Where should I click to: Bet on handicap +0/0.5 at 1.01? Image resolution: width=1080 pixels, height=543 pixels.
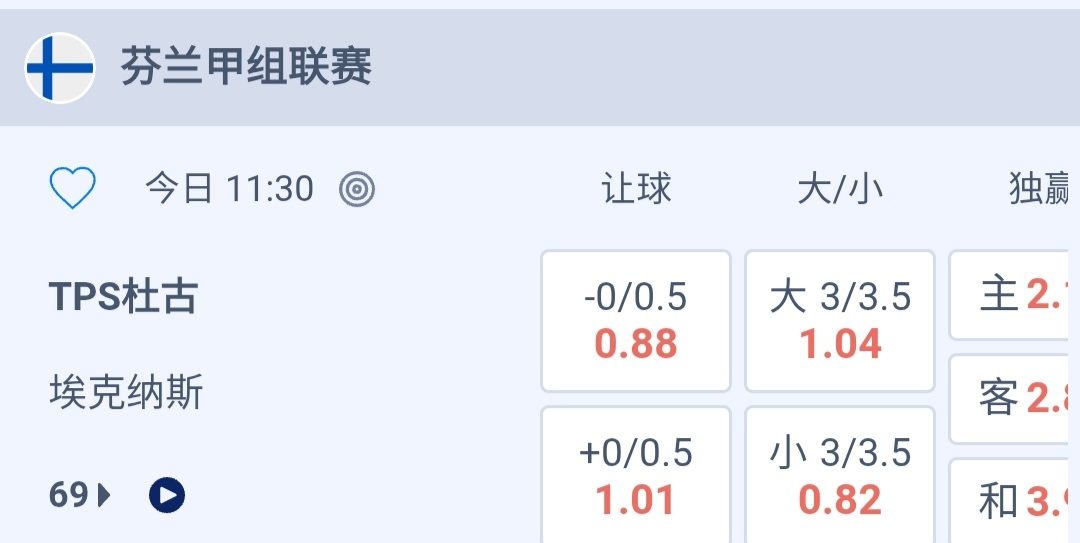tap(636, 476)
